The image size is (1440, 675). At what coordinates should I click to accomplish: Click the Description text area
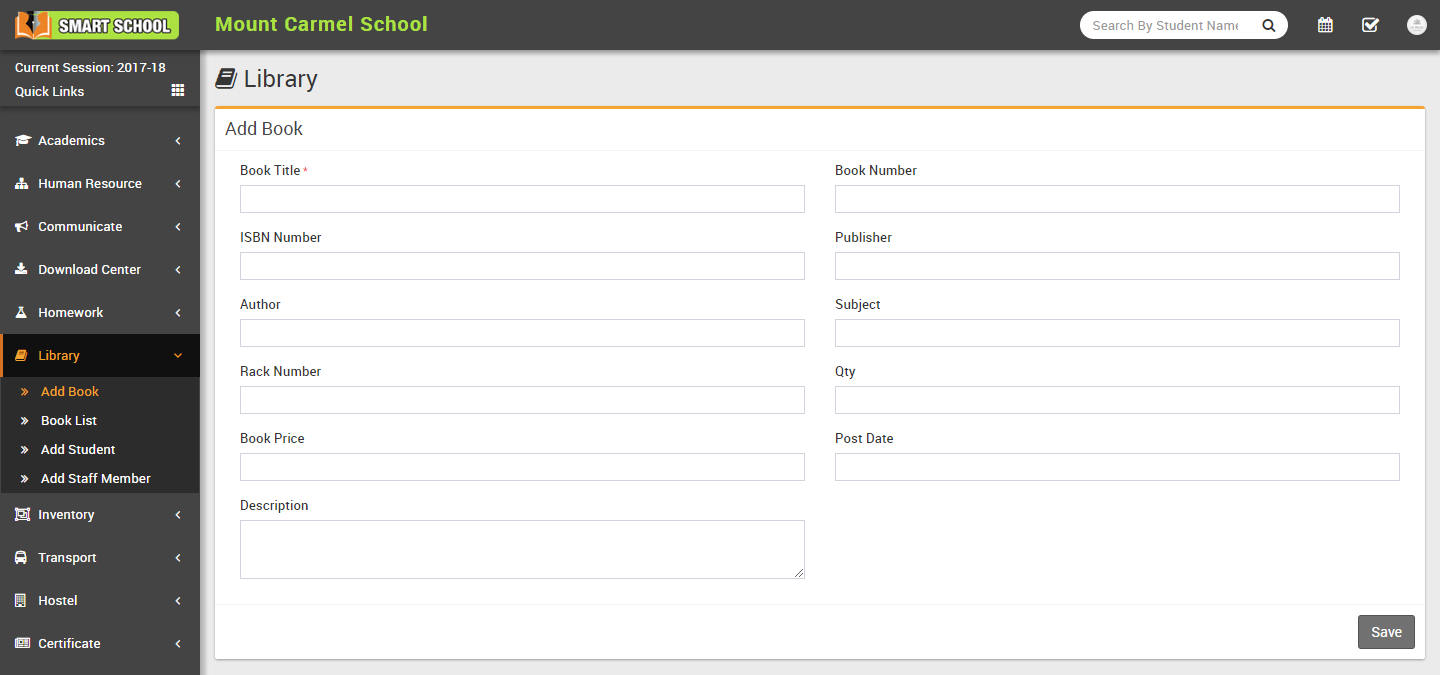(522, 549)
